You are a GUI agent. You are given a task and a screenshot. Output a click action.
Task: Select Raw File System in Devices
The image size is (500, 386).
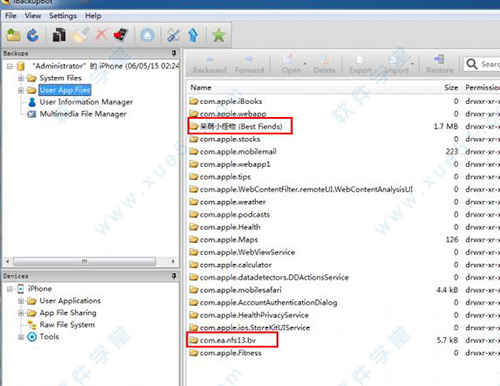click(67, 325)
